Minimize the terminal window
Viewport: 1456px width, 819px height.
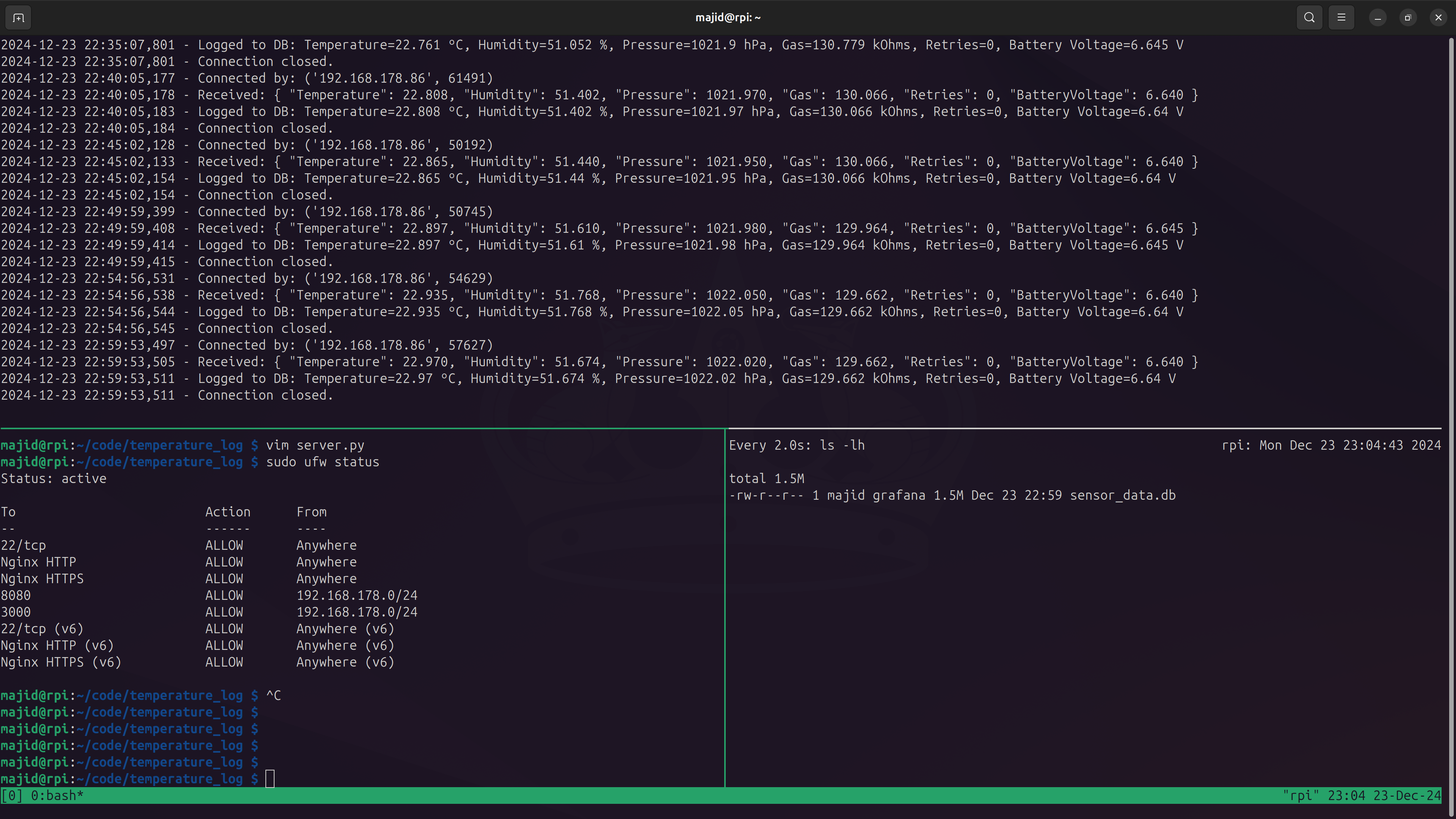[x=1378, y=17]
